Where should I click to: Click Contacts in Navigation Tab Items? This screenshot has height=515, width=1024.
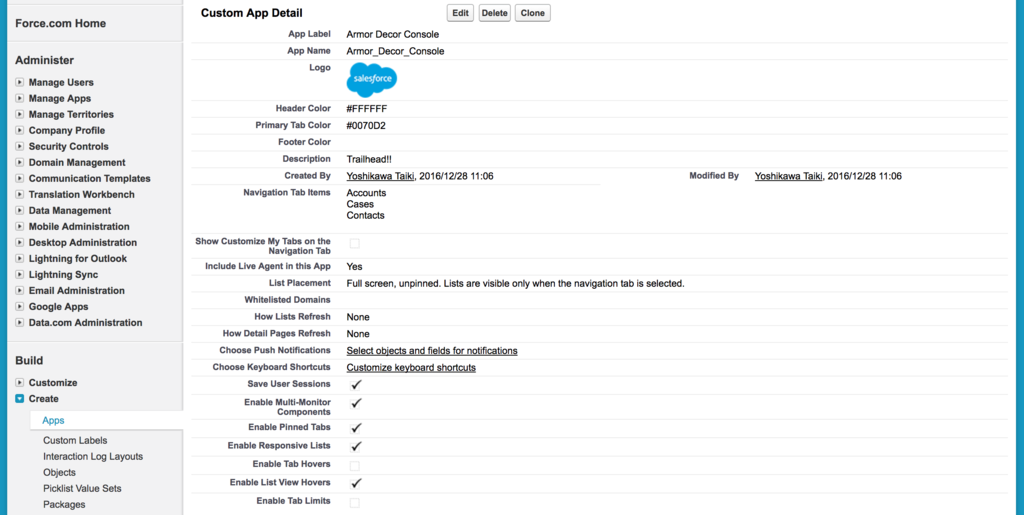[366, 215]
